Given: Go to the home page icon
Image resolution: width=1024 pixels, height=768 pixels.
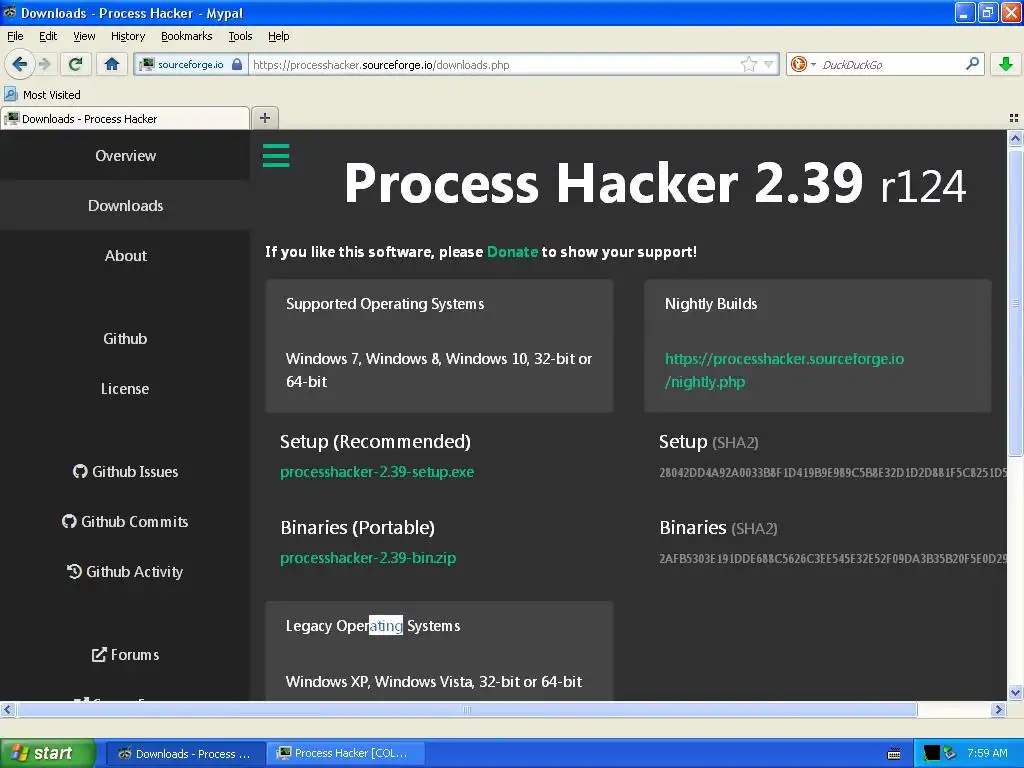Looking at the screenshot, I should click(x=112, y=64).
